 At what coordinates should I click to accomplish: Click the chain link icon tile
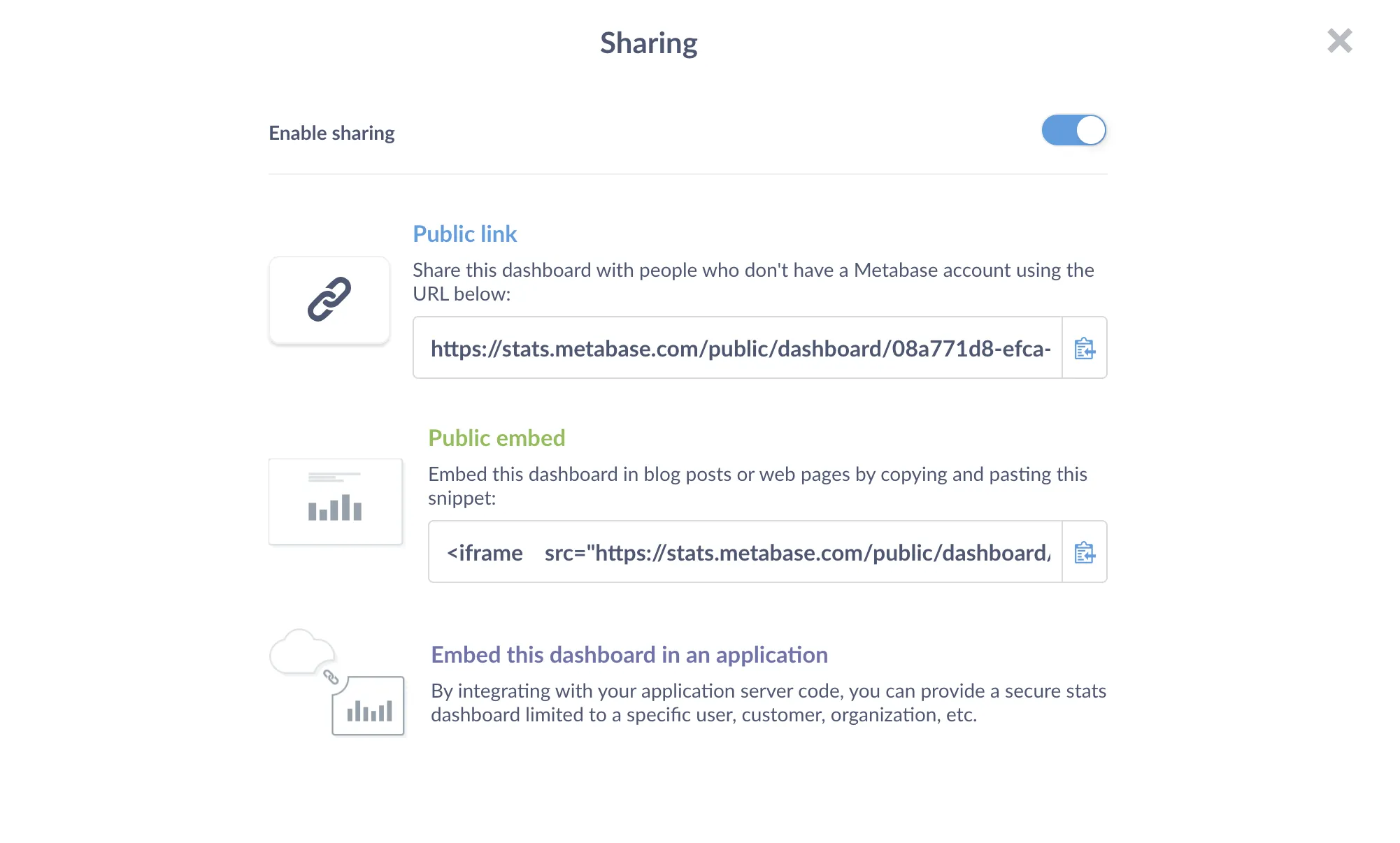[x=329, y=300]
